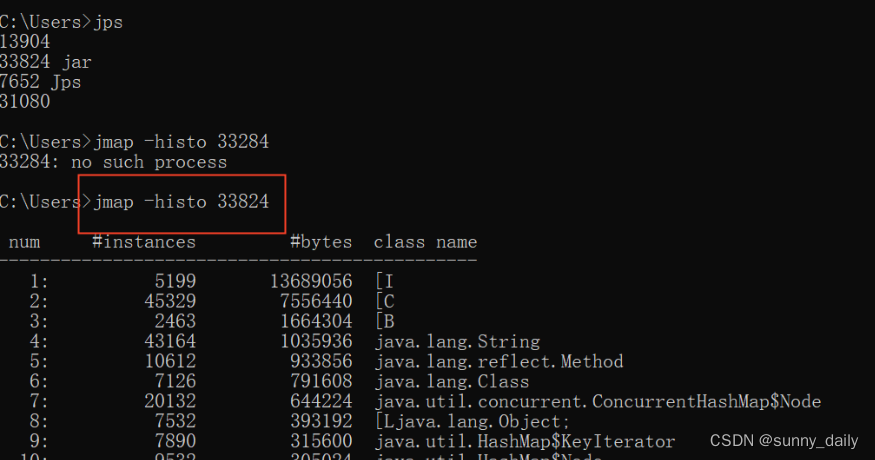Click class name java.util.HashMap$KeyIterator

pos(525,442)
